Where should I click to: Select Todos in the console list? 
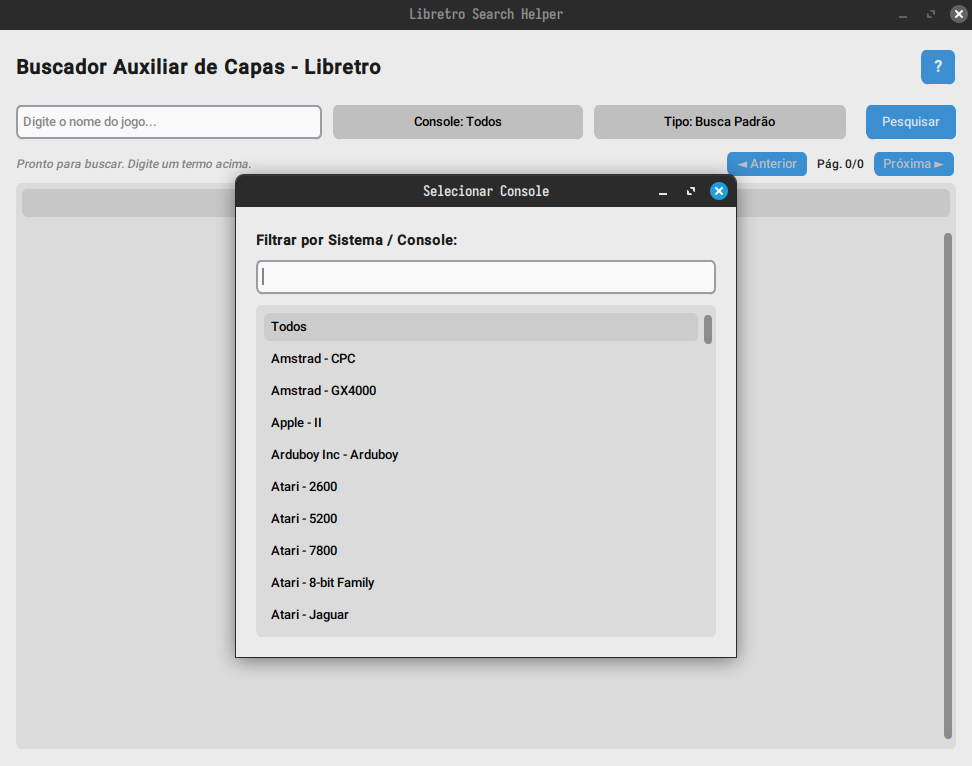(481, 327)
